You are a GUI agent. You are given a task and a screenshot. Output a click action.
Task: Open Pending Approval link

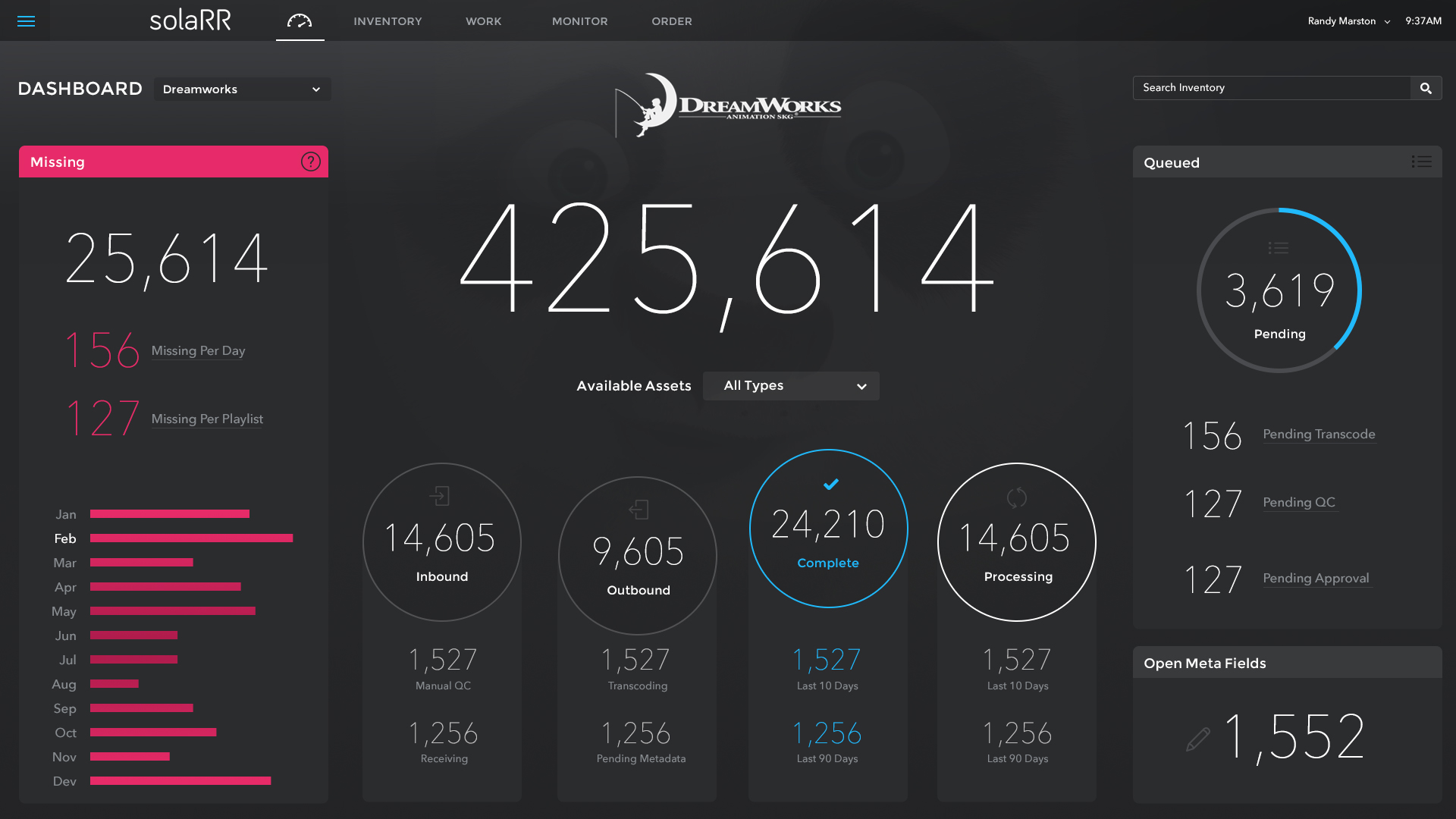(x=1316, y=579)
